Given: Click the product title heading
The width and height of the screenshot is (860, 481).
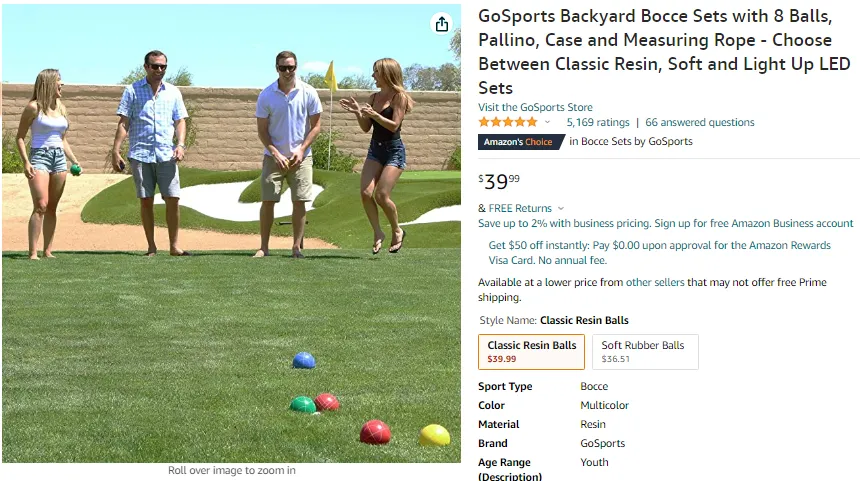Looking at the screenshot, I should click(664, 52).
